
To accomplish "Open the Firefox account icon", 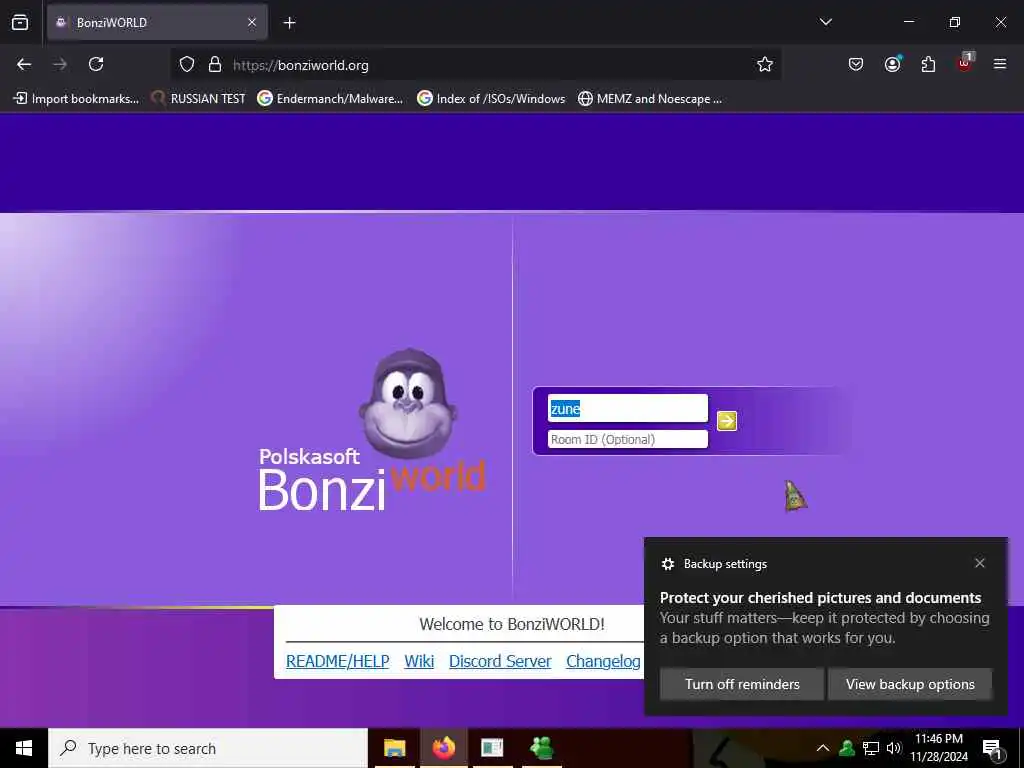I will (892, 64).
